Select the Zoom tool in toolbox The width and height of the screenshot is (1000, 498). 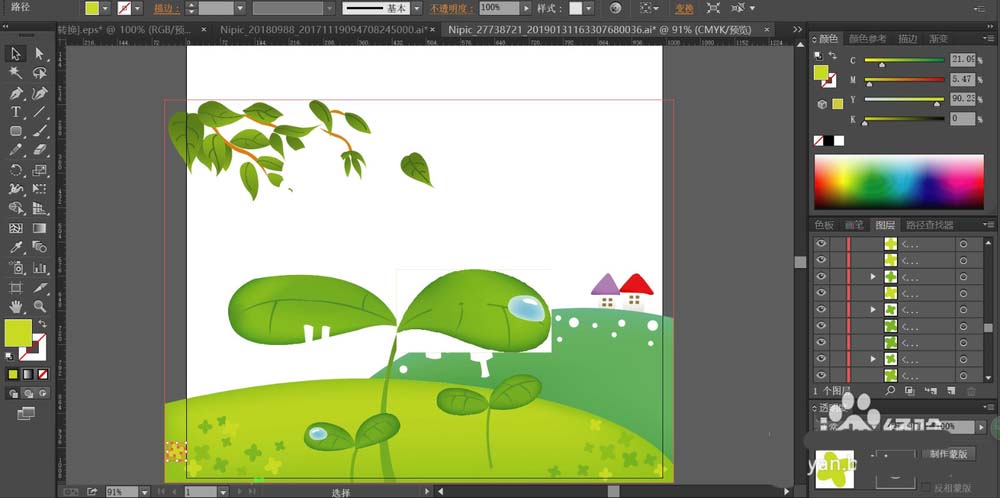point(40,307)
